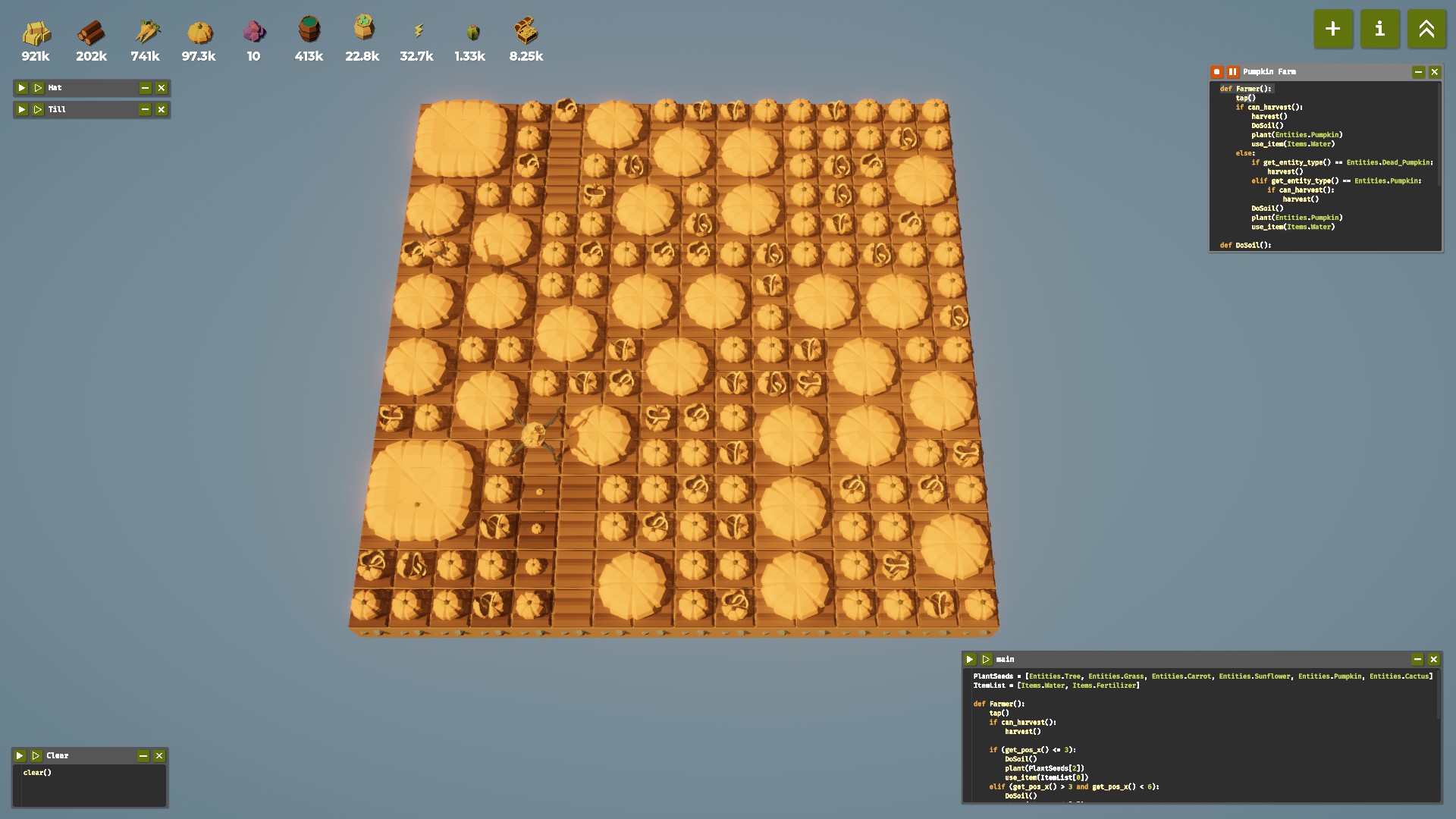Screen dimensions: 1456x819
Task: Click the Pumpkin Farm window title
Action: [1269, 72]
